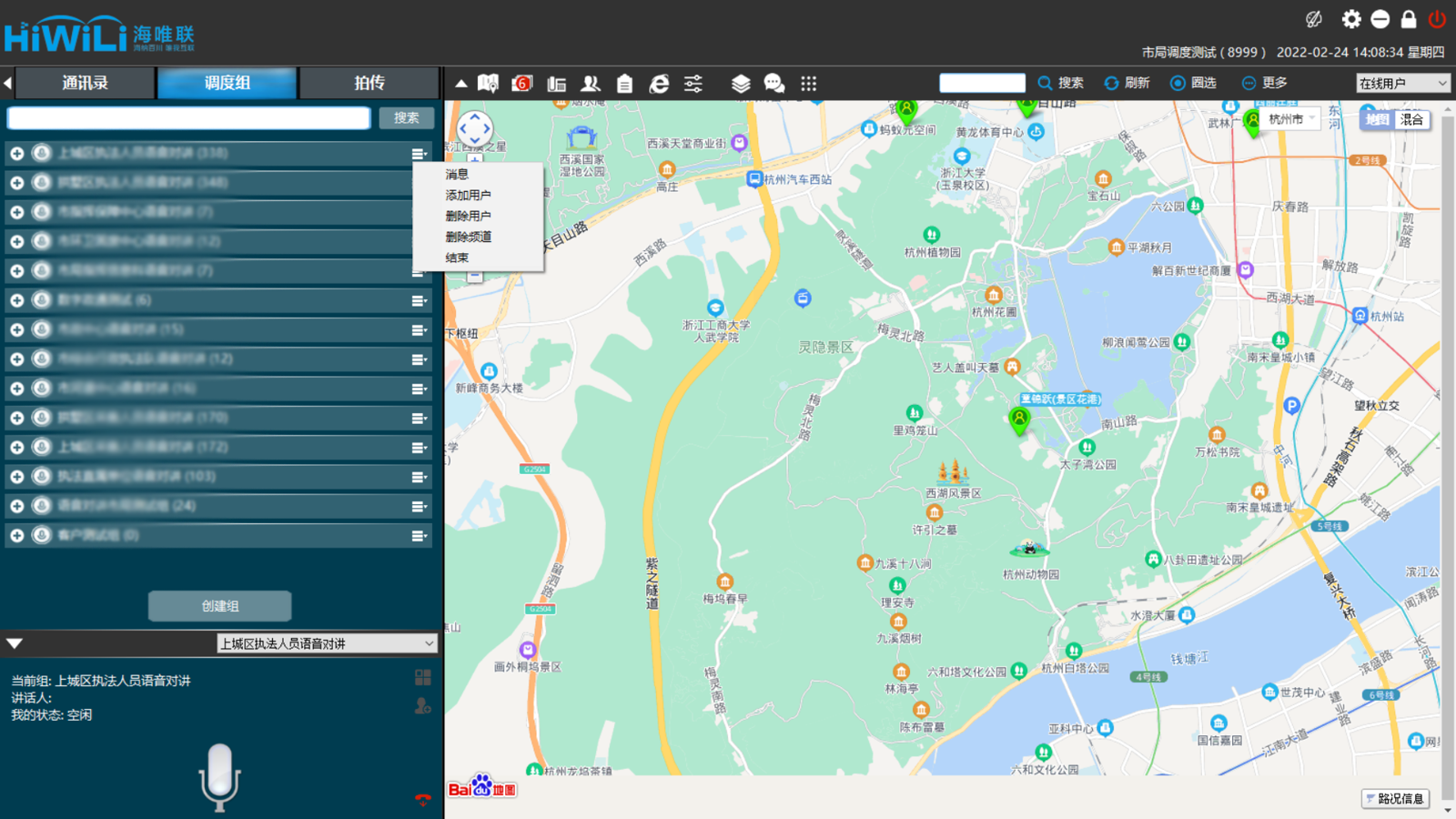Click the alarm icon with red 6 badge
Image resolution: width=1456 pixels, height=819 pixels.
point(521,84)
